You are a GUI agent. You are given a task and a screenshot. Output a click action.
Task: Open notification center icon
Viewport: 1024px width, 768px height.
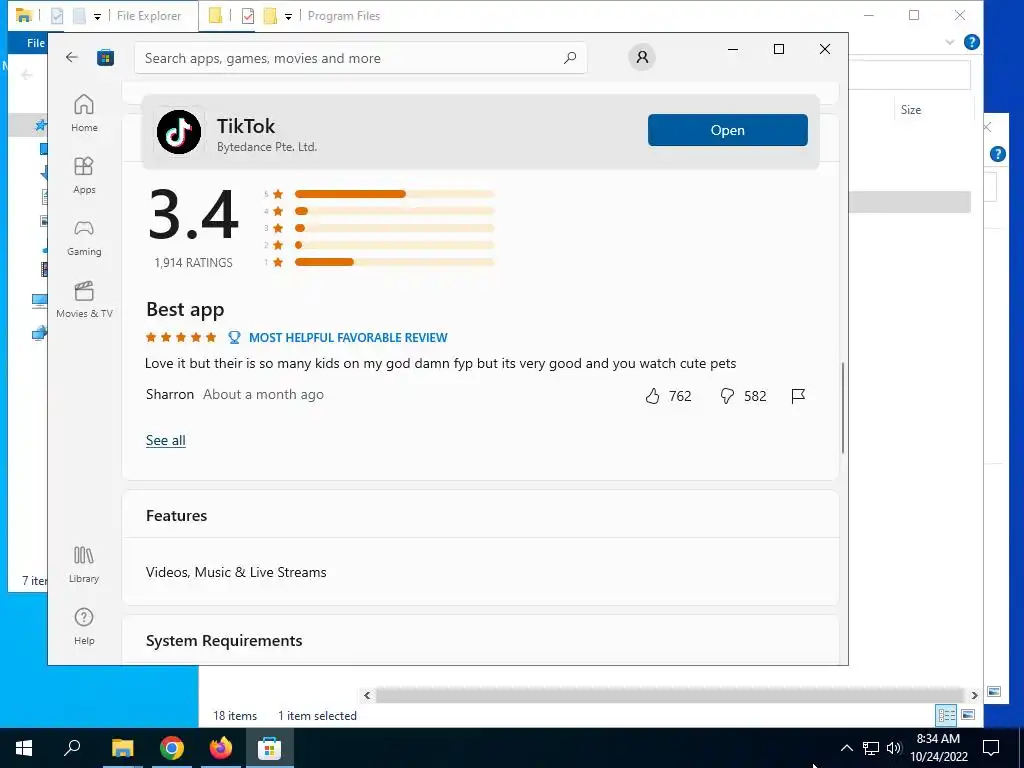[x=991, y=748]
